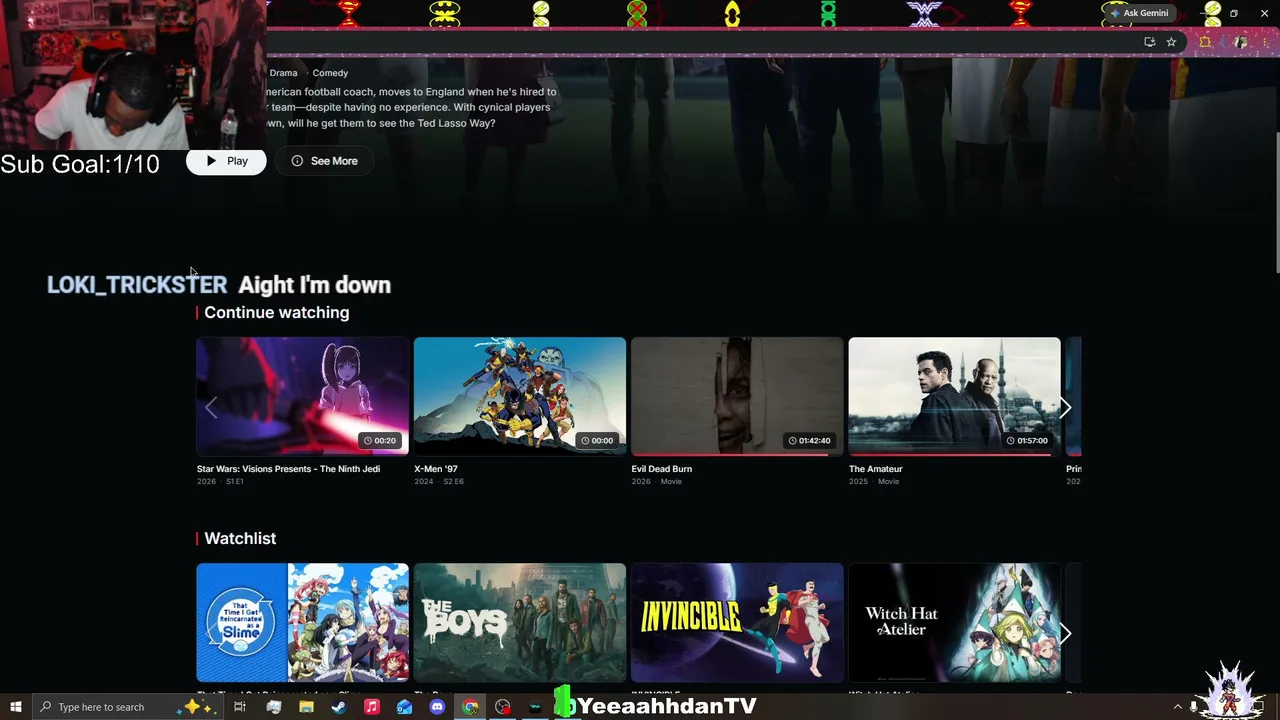
Task: Launch Steam from the taskbar
Action: 339,707
